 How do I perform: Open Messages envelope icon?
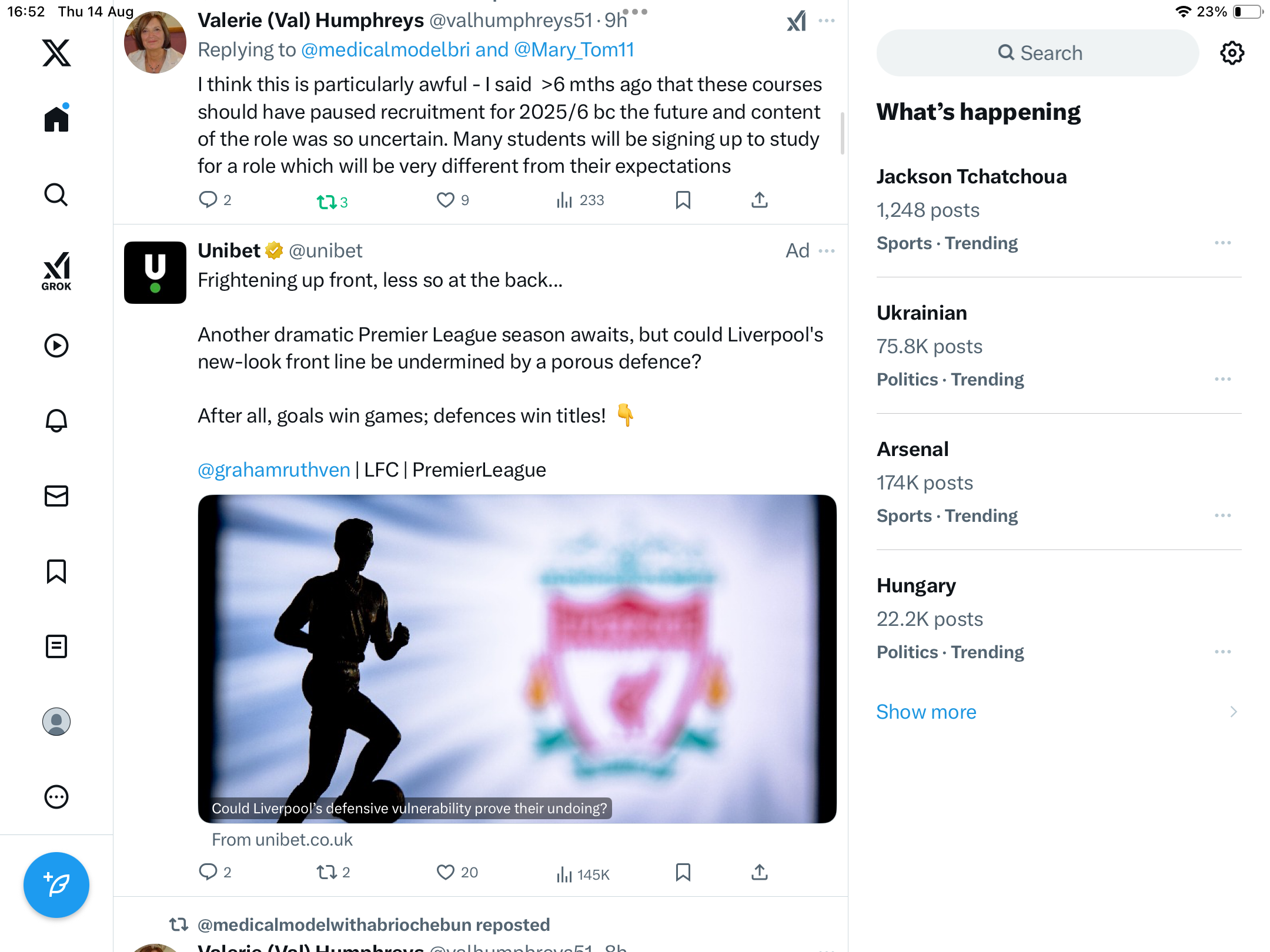tap(56, 496)
